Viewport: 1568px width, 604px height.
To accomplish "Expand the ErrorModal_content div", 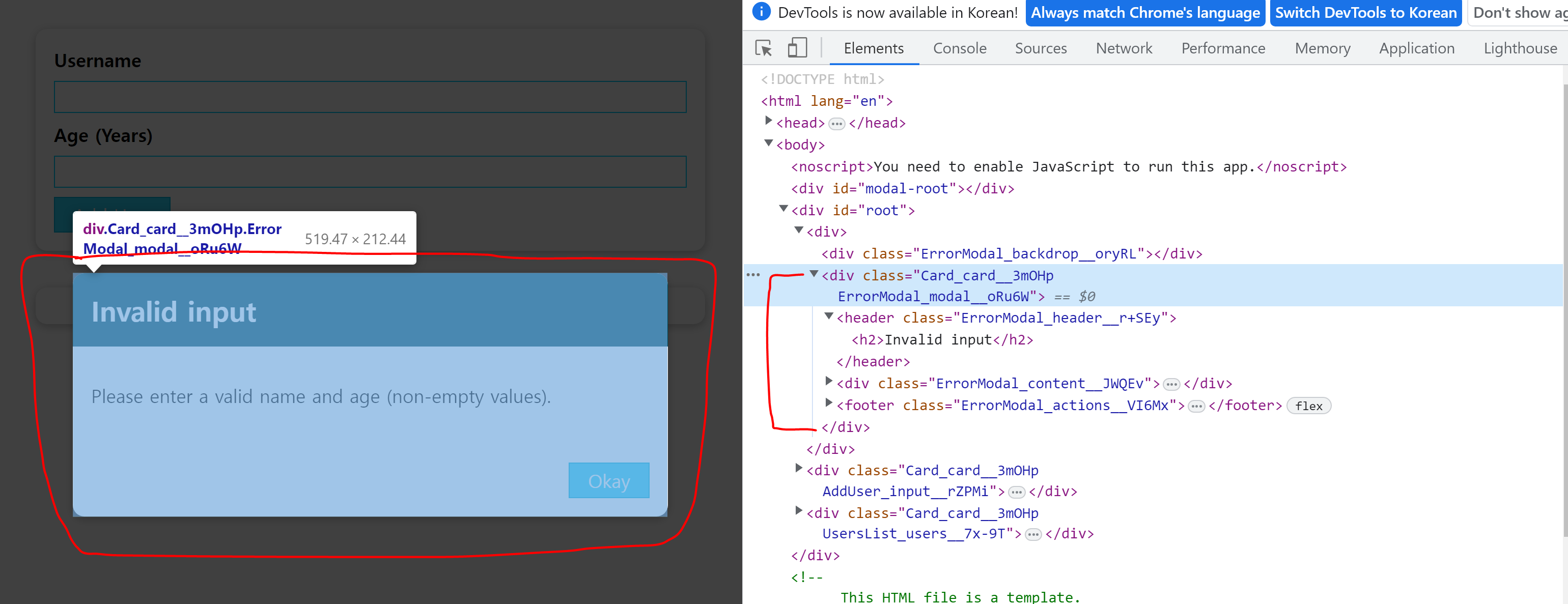I will pyautogui.click(x=828, y=381).
